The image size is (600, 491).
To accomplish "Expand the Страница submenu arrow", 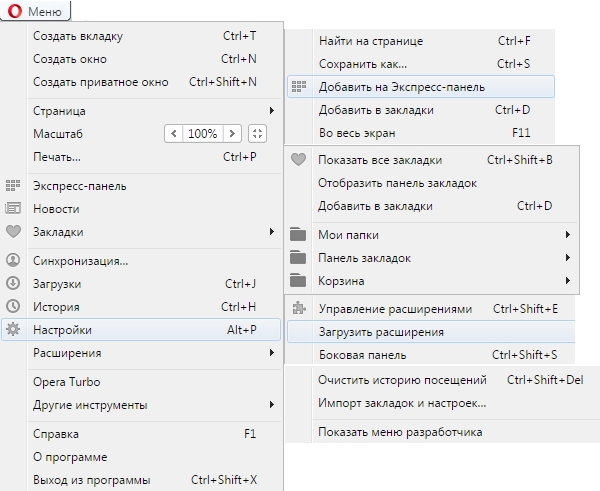I will pos(272,111).
